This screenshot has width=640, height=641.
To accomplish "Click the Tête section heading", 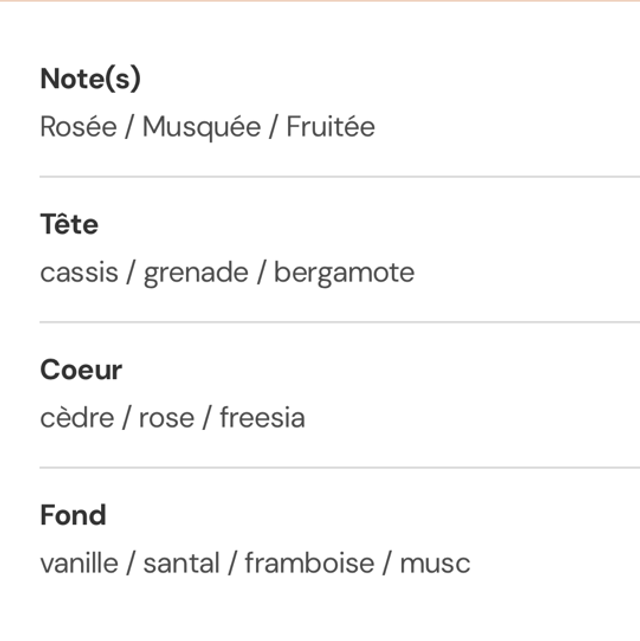I will pos(69,224).
